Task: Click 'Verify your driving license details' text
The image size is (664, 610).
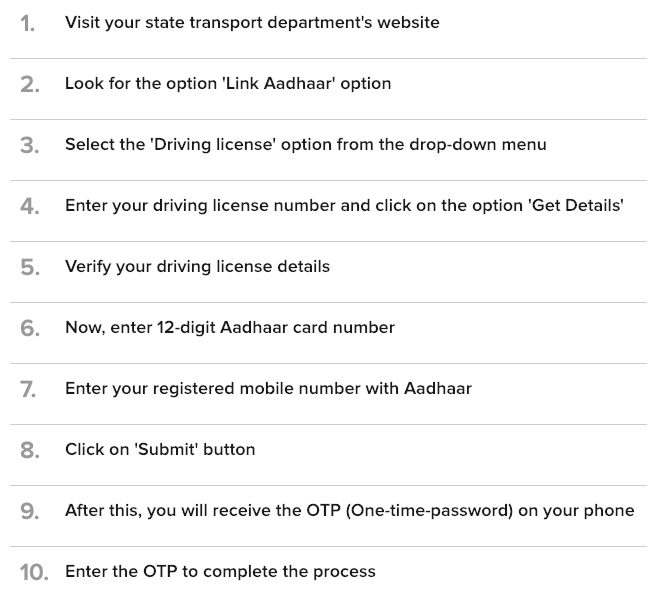Action: (197, 266)
